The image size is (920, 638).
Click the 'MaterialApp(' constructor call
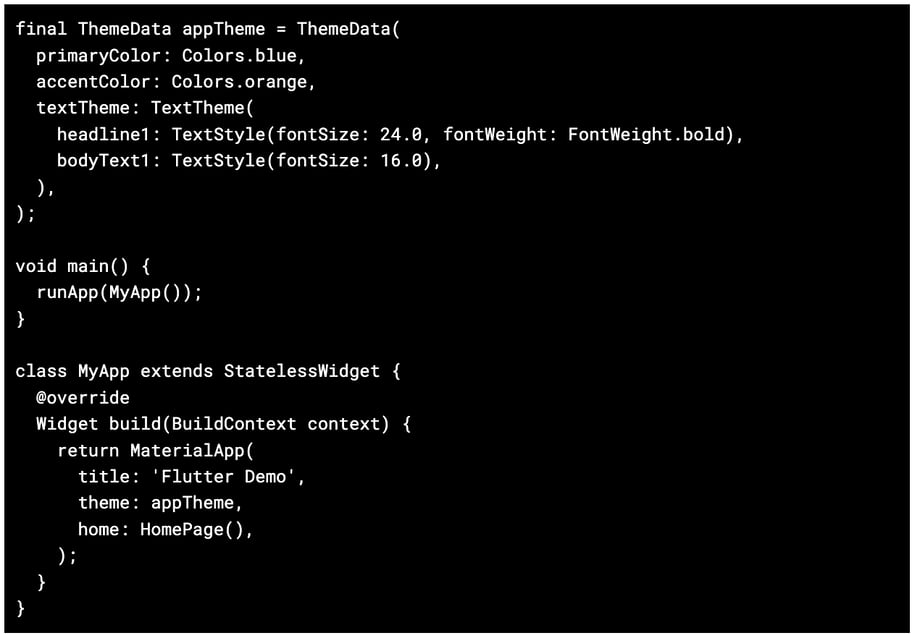192,450
